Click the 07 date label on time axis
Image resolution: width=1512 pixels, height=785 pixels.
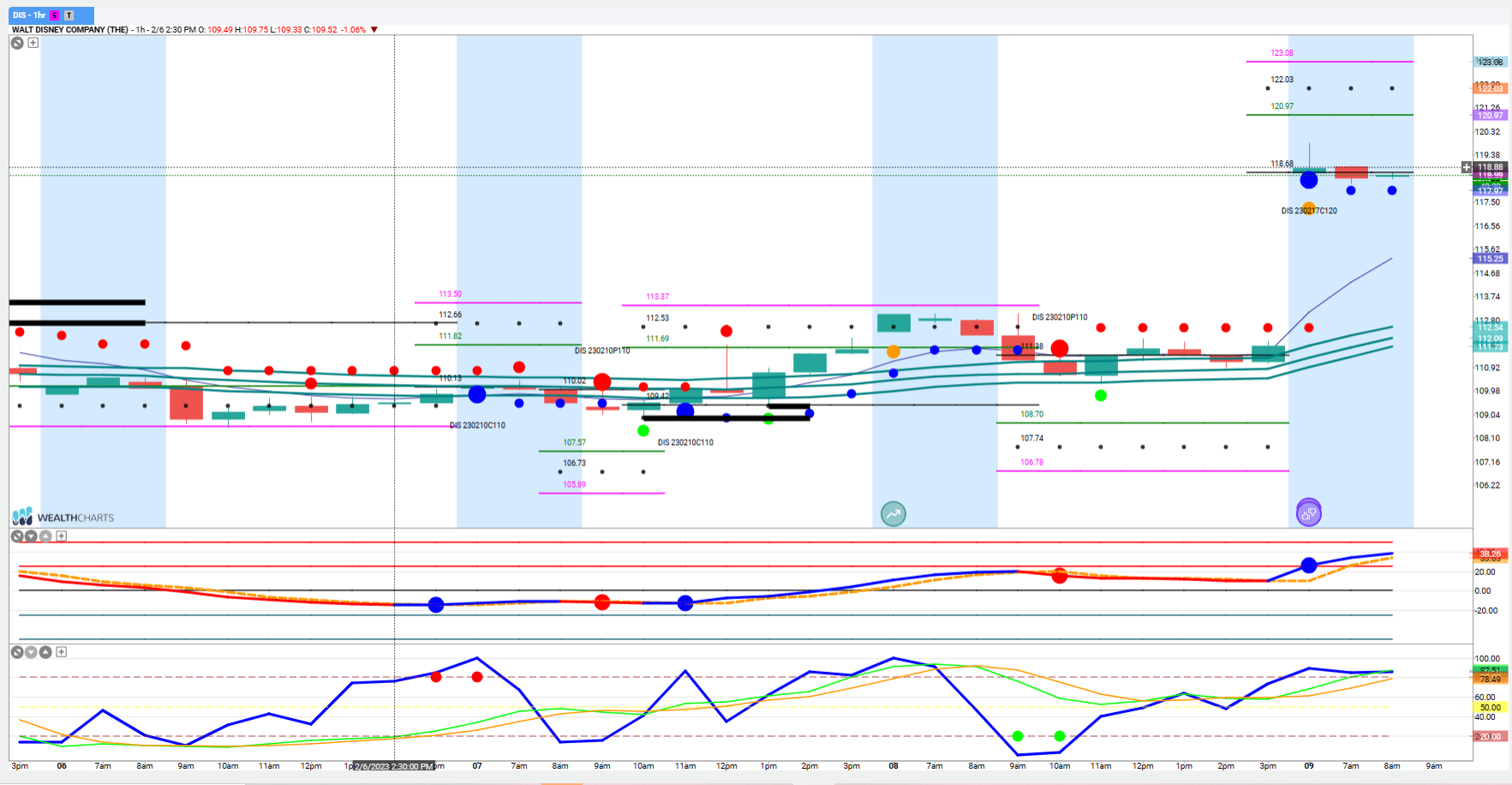click(477, 766)
